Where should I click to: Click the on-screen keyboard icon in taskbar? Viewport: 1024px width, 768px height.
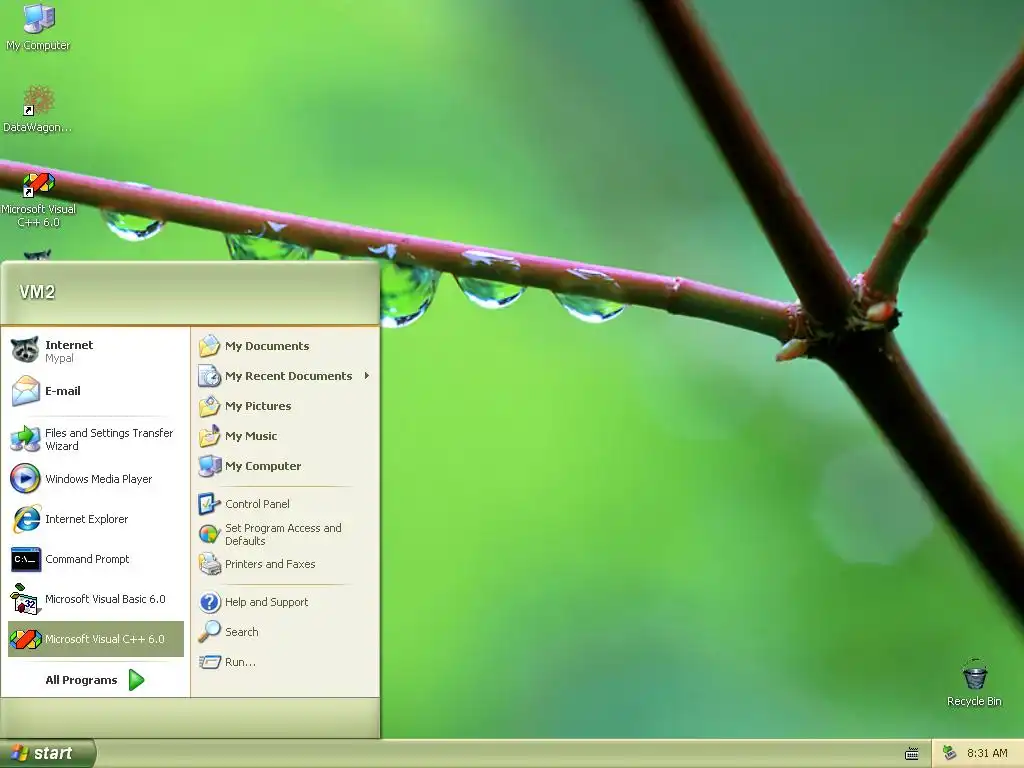click(x=912, y=754)
